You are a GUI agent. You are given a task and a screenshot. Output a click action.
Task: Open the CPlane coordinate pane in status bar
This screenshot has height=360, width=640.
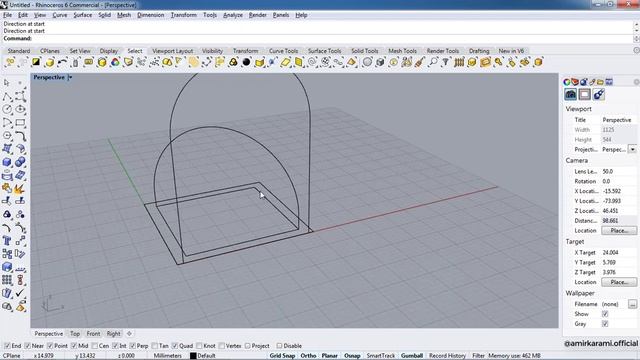tap(12, 356)
